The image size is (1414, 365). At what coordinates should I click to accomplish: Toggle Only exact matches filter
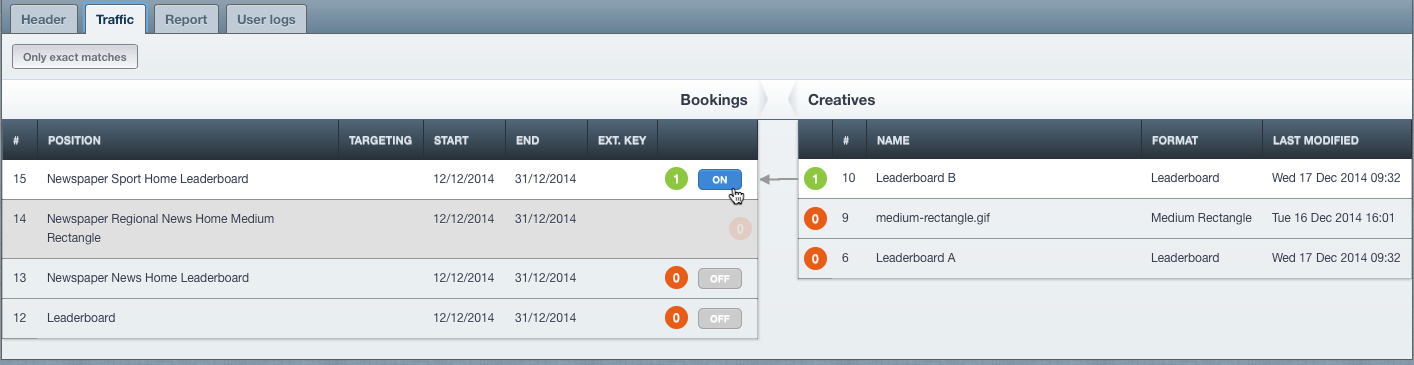coord(75,57)
